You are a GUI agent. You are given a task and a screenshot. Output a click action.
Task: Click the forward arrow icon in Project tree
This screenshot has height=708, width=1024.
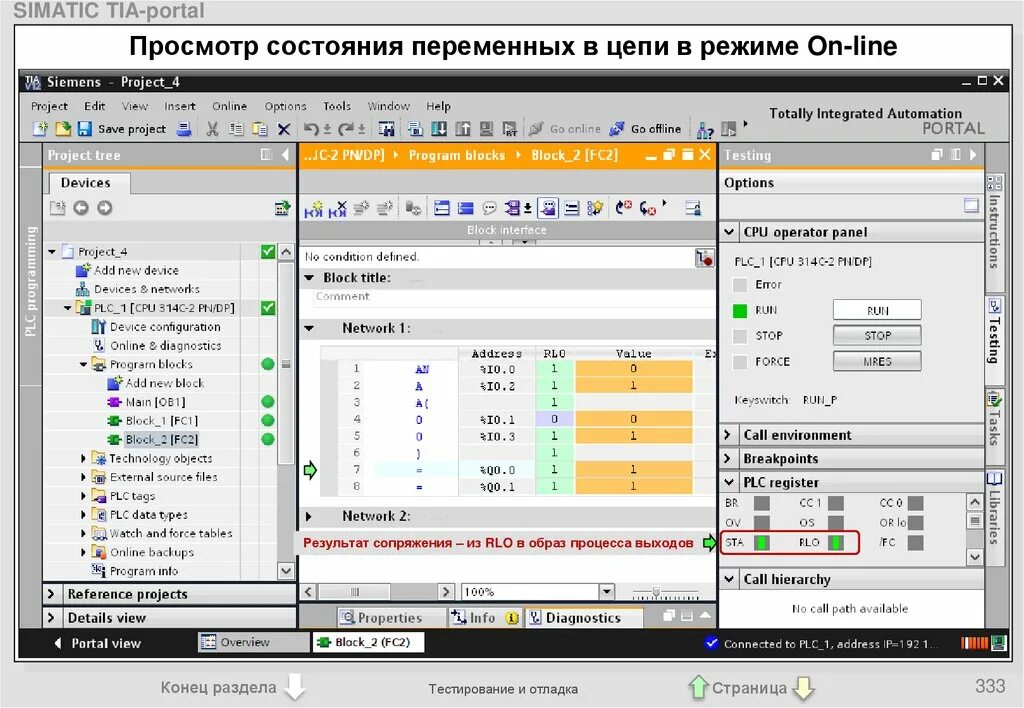[x=104, y=208]
